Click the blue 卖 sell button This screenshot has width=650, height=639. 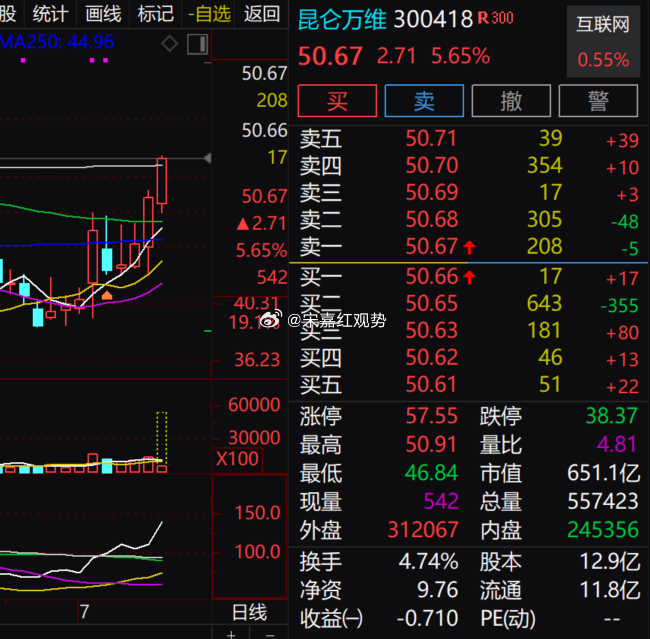[424, 101]
